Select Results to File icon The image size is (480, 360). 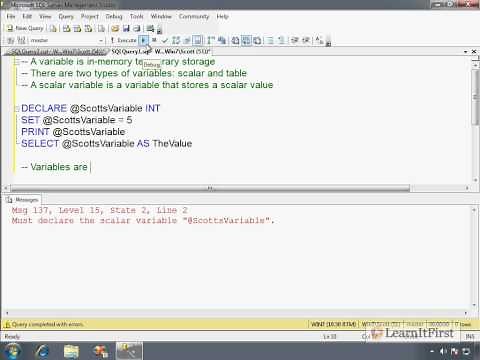point(257,40)
